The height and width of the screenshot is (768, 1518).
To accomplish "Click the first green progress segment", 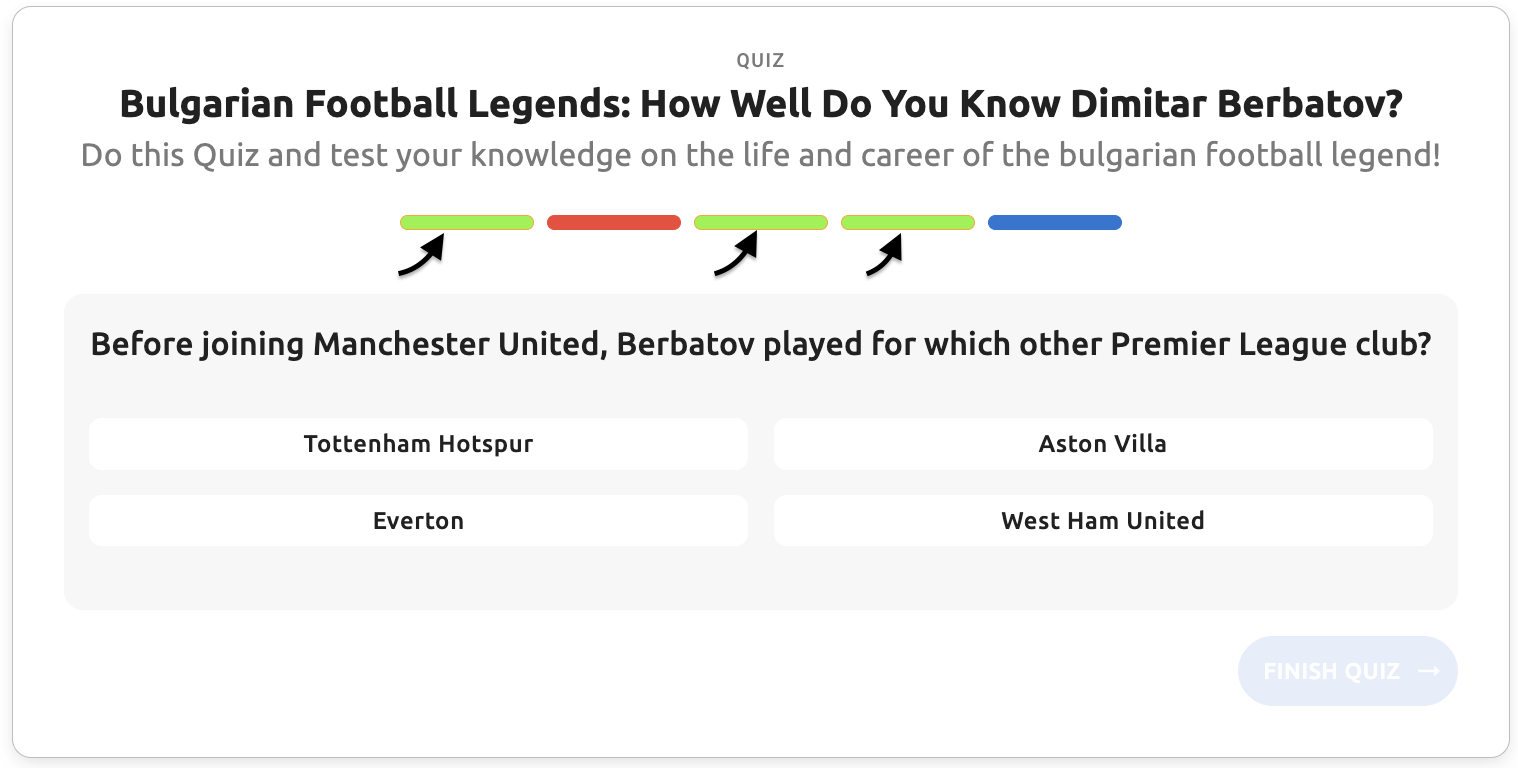I will (x=467, y=222).
